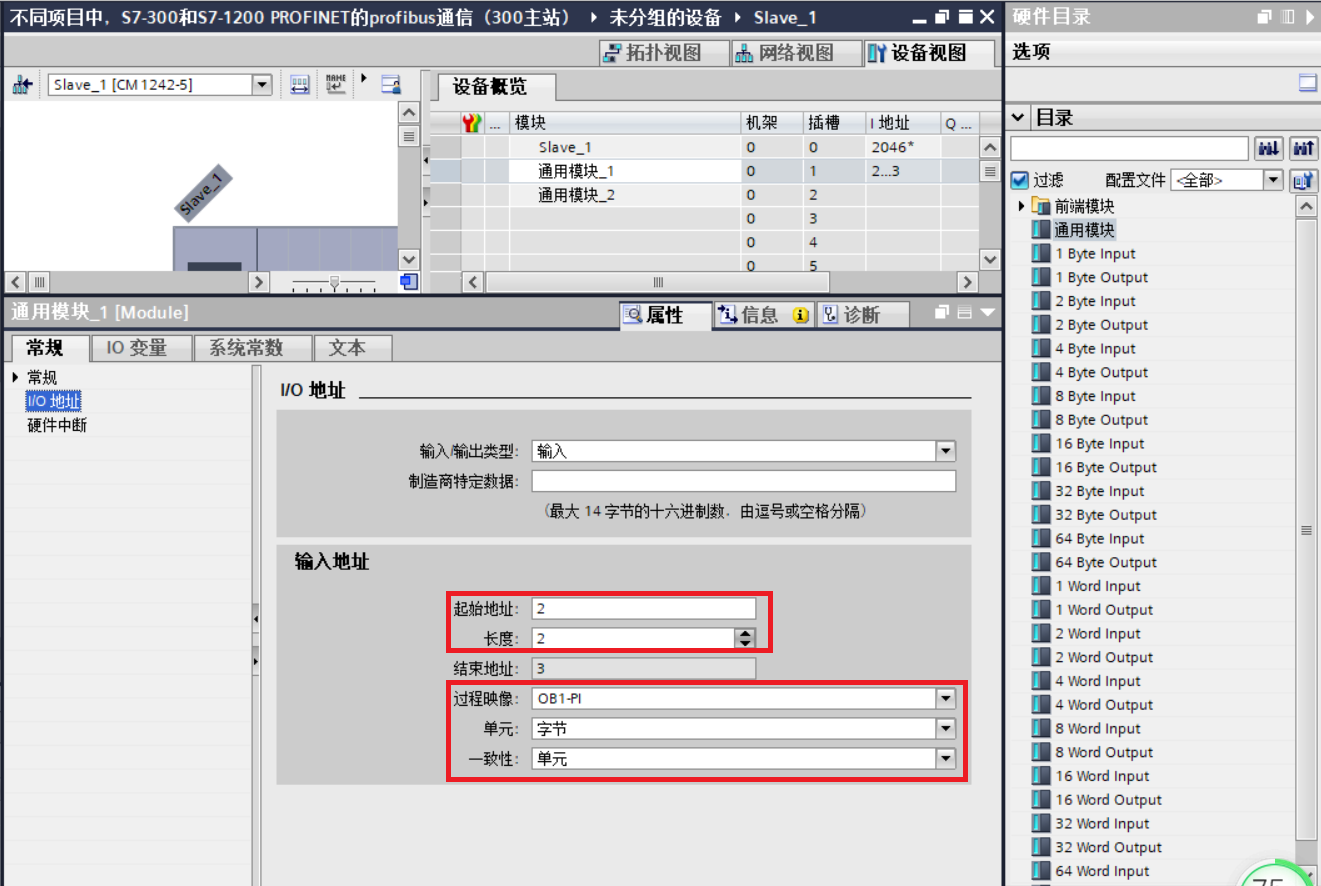Click the diagnostics wrench icon column header

coord(472,123)
